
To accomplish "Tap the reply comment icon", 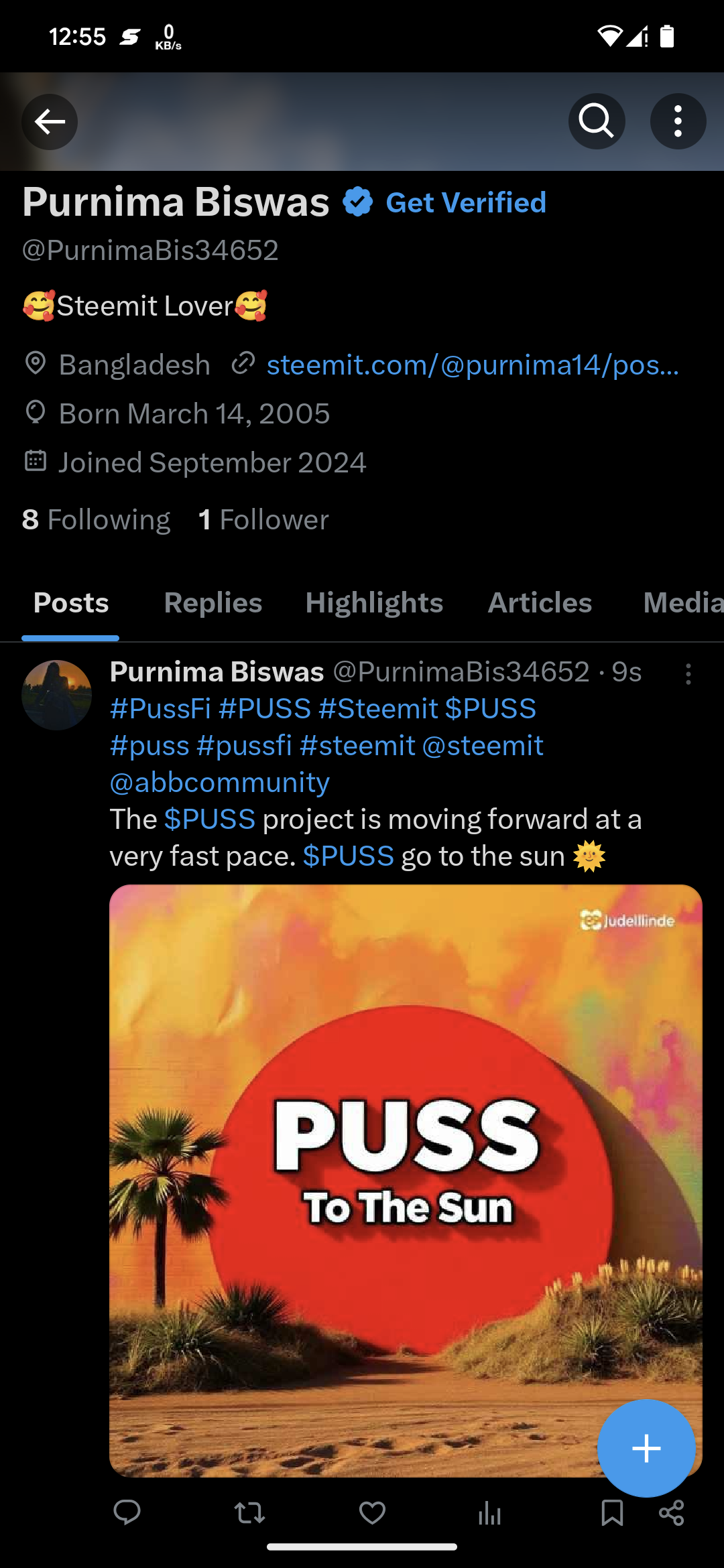I will [x=127, y=1512].
